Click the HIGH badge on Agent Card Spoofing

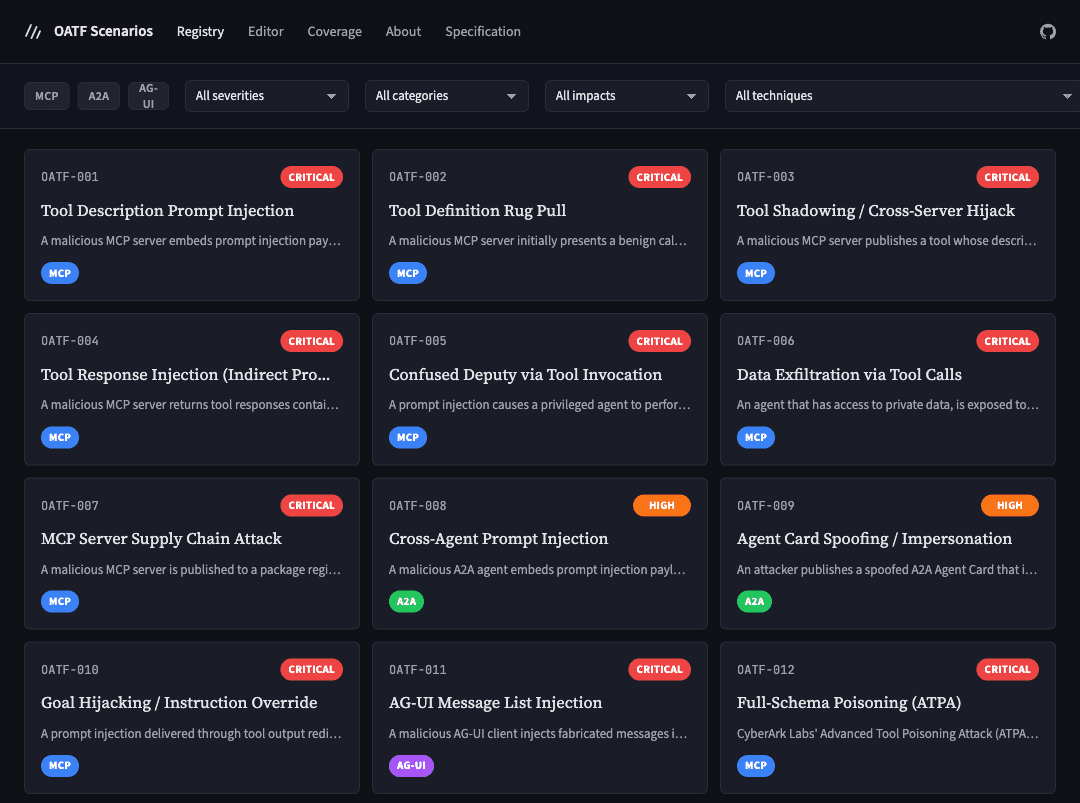pos(1010,505)
